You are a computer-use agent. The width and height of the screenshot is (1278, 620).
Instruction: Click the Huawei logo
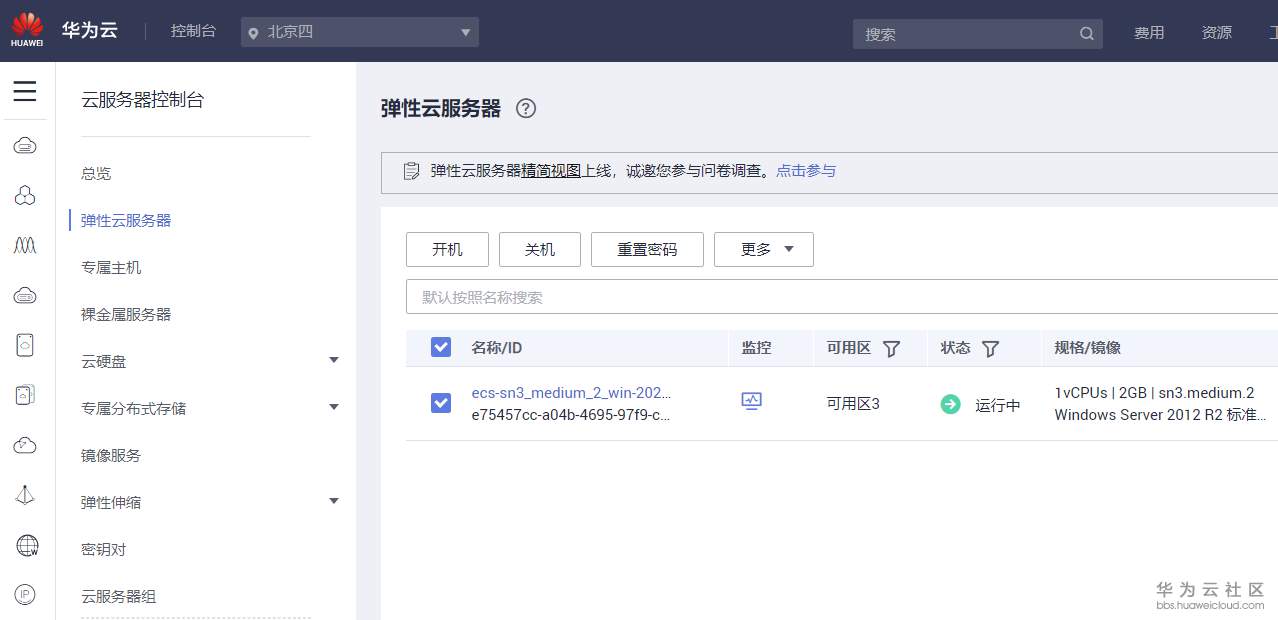click(x=27, y=30)
